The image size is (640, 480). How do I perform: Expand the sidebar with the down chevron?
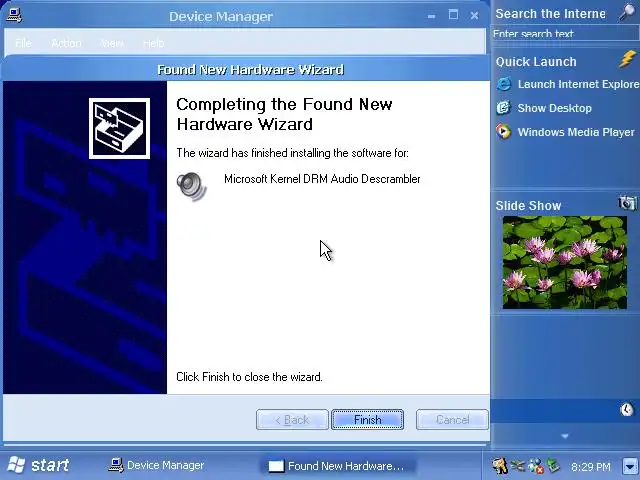click(565, 436)
